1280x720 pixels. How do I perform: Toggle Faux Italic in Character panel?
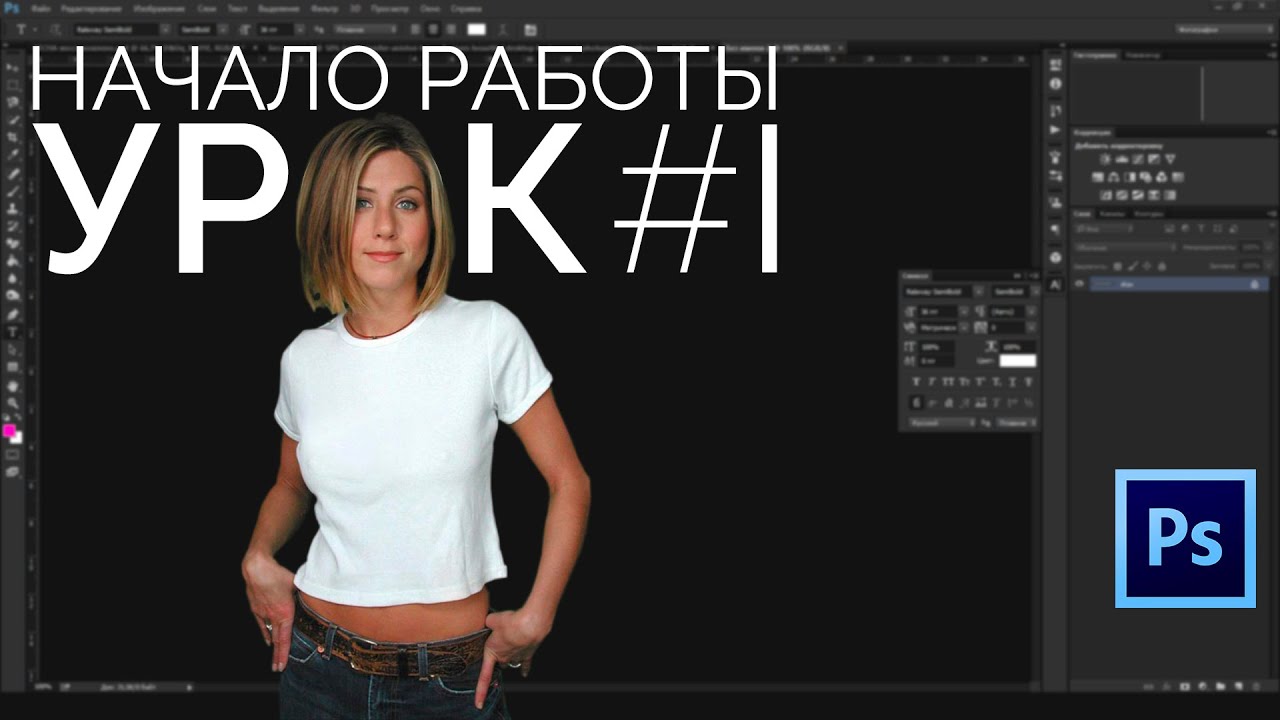(932, 382)
